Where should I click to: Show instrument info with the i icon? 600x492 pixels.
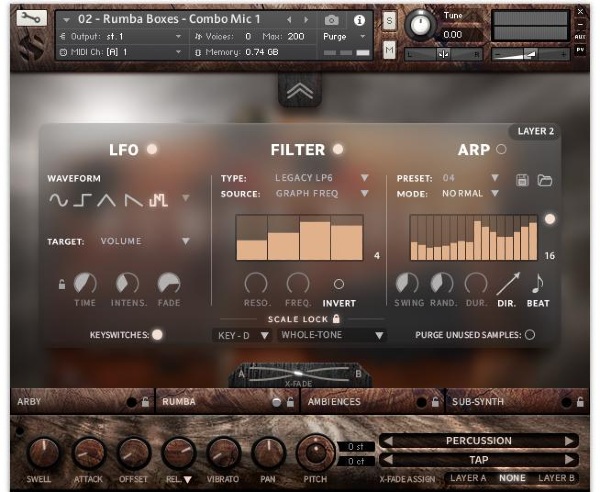359,20
